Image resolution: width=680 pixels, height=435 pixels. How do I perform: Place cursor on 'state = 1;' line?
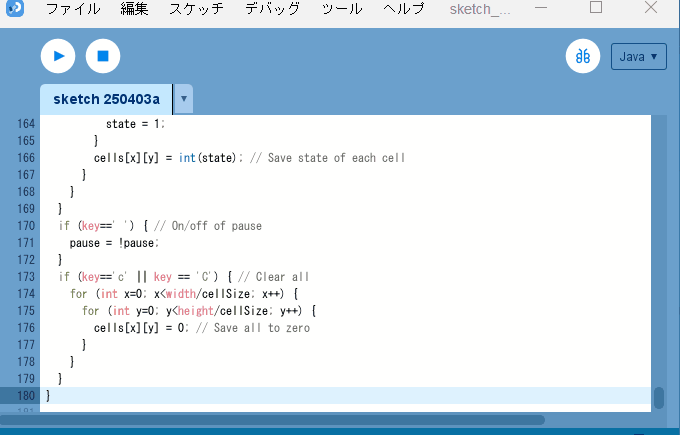coord(135,124)
